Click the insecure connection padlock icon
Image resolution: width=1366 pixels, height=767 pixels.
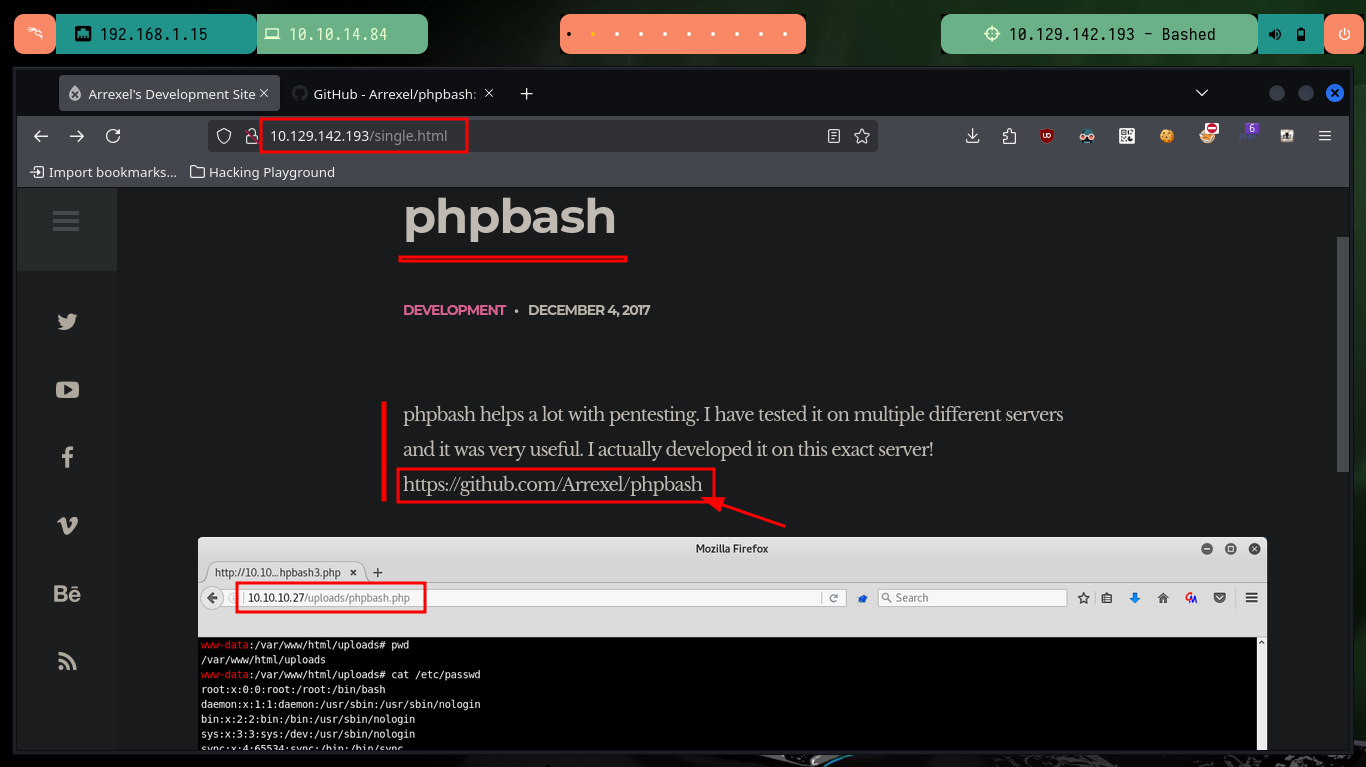point(251,136)
